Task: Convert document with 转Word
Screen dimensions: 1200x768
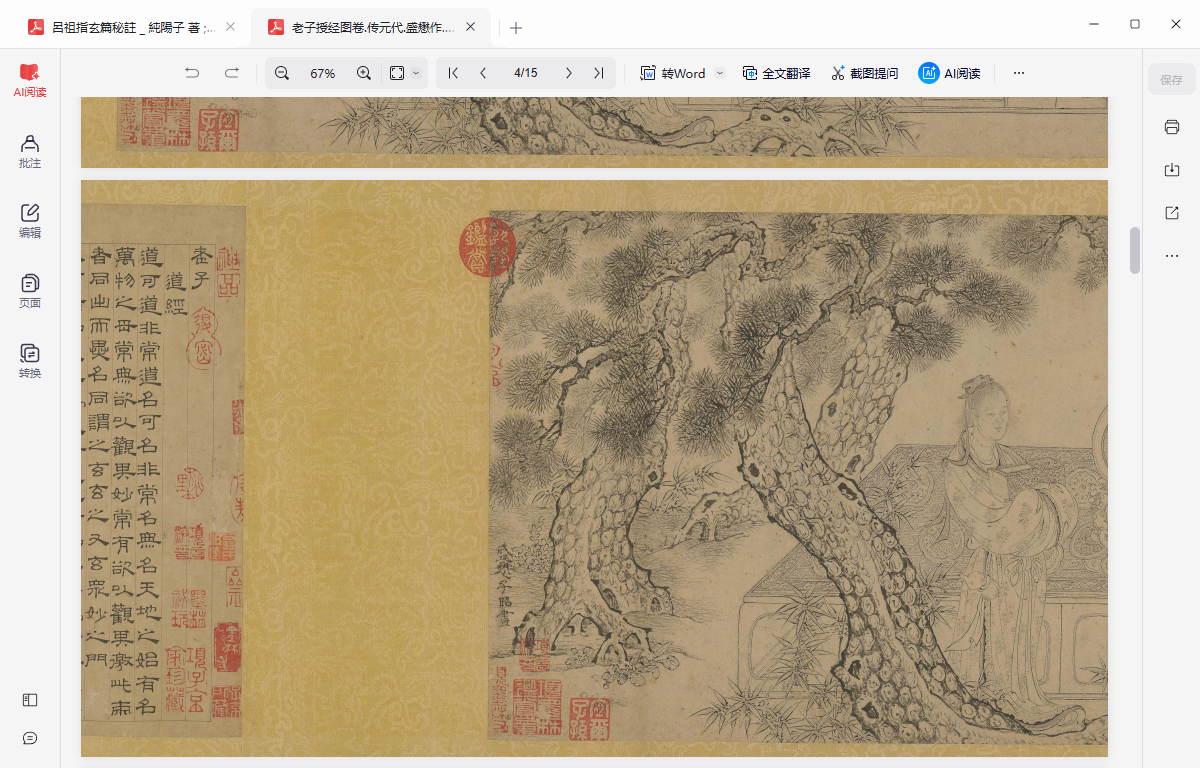Action: pyautogui.click(x=673, y=73)
